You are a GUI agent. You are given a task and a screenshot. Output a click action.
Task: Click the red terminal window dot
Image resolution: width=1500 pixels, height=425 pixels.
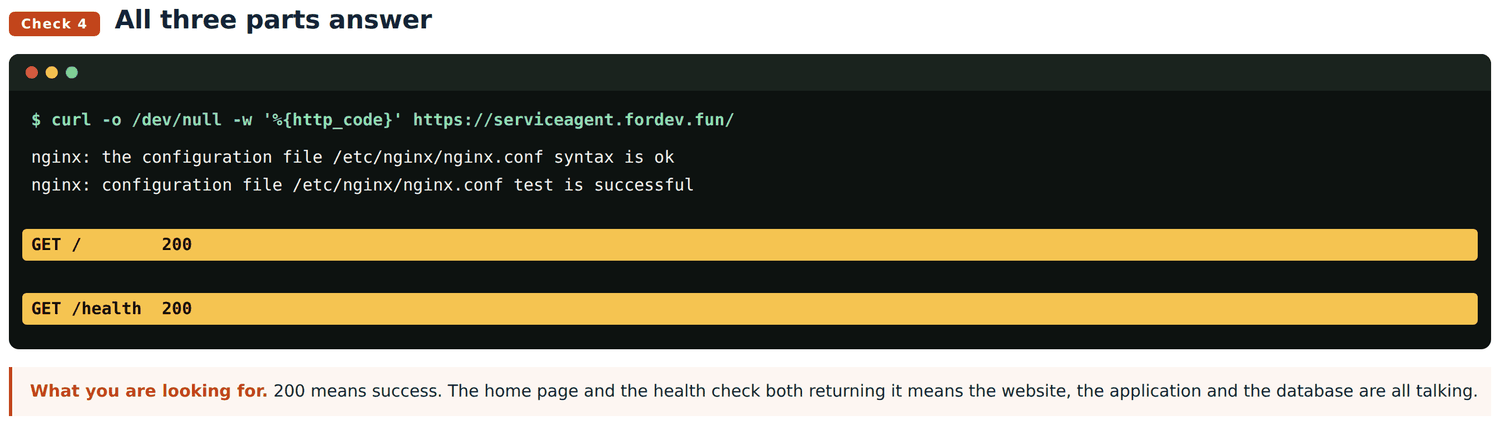click(32, 72)
